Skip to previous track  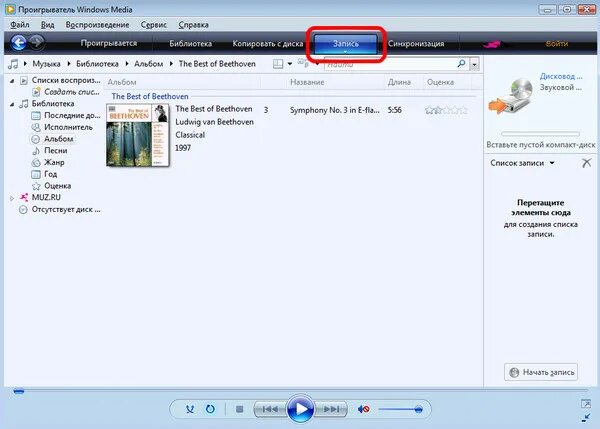pyautogui.click(x=270, y=409)
